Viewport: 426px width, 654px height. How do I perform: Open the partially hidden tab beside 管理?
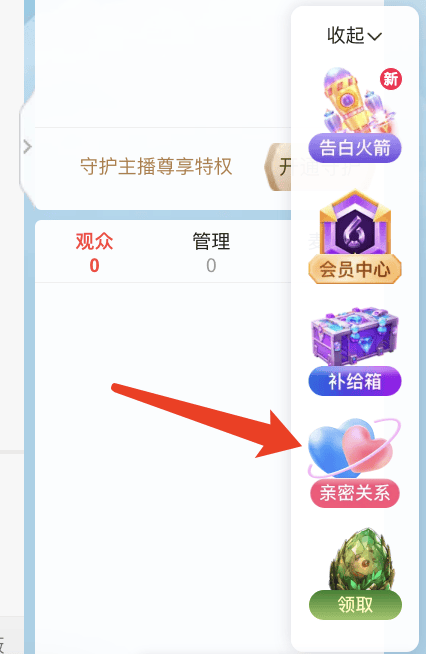[314, 243]
